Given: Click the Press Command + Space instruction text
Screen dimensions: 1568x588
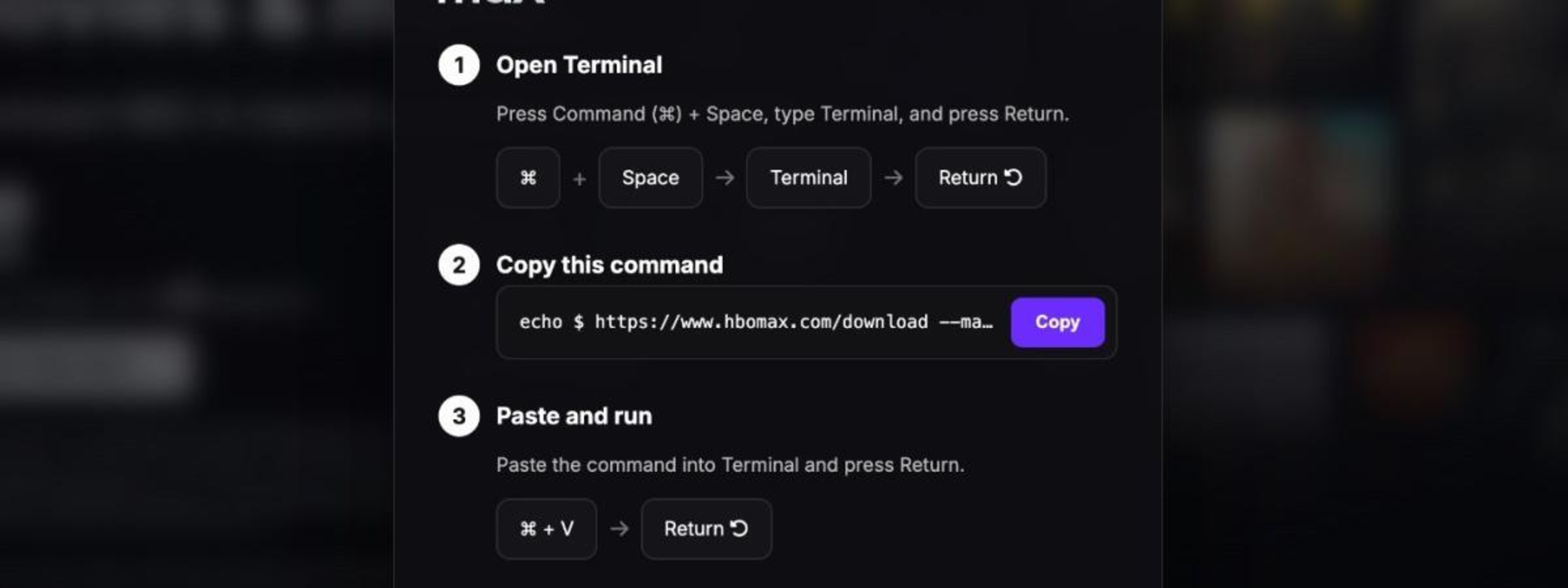Looking at the screenshot, I should (783, 114).
